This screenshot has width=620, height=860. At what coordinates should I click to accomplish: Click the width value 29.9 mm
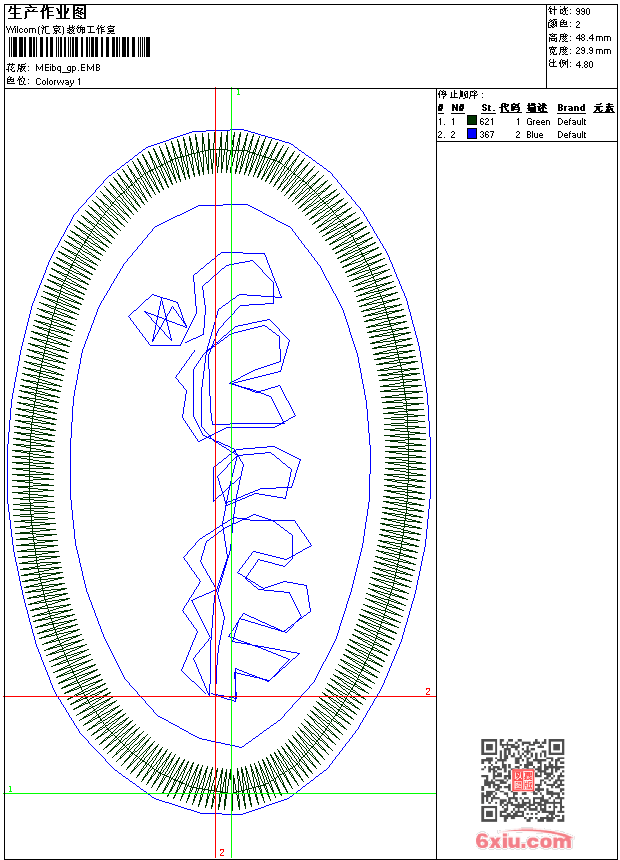pyautogui.click(x=593, y=51)
